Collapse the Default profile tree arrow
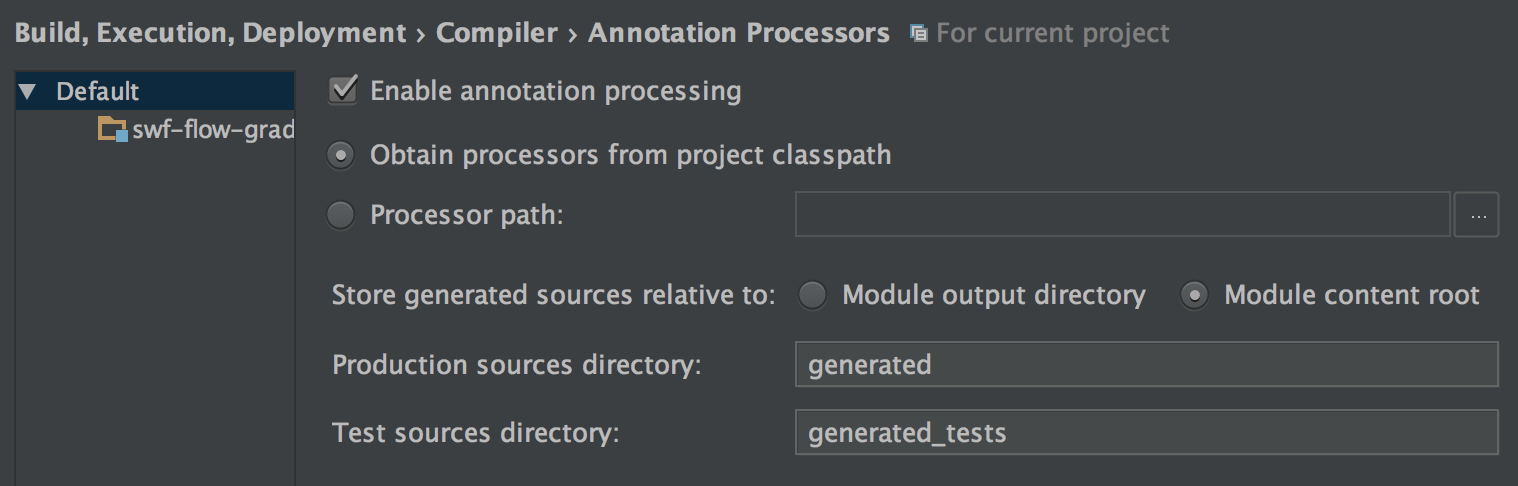1518x486 pixels. pos(27,92)
